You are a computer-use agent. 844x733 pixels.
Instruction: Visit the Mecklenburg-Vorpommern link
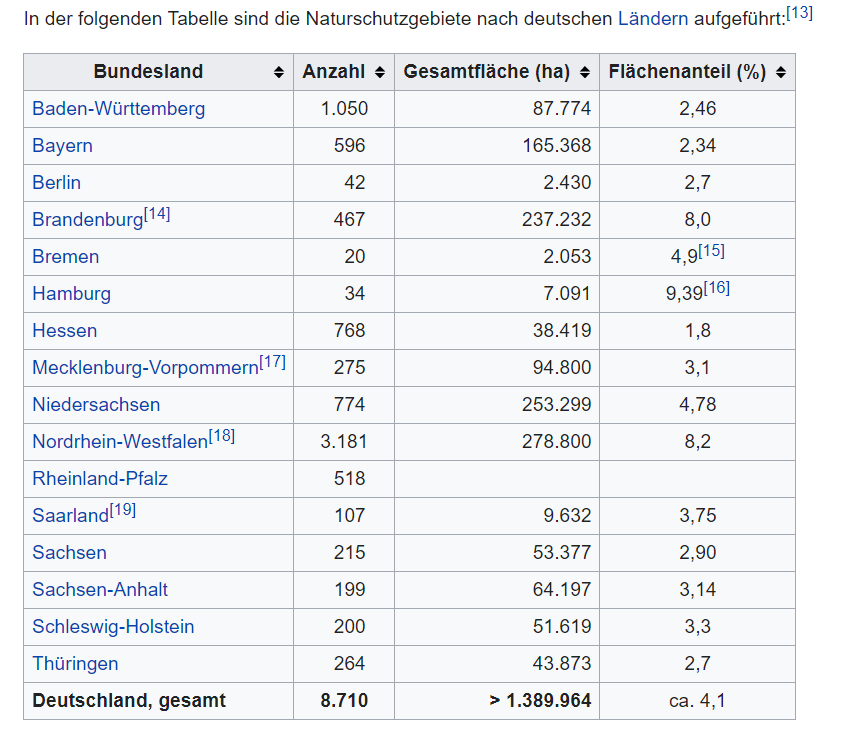(x=145, y=368)
